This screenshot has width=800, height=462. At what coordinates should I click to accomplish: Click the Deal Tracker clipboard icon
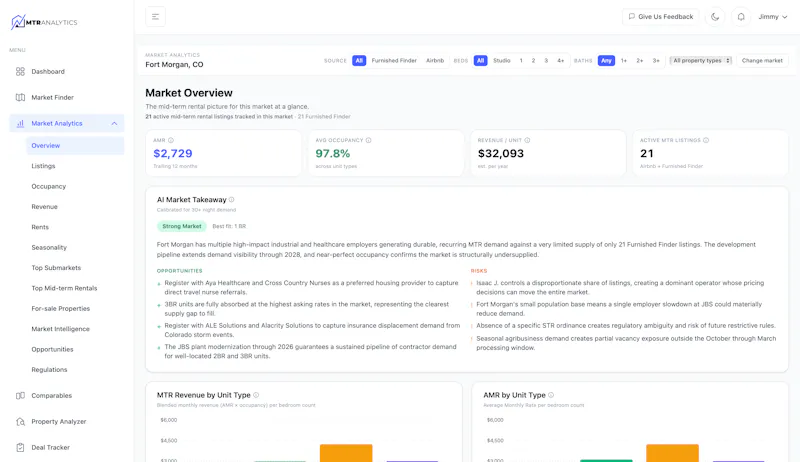click(x=20, y=448)
